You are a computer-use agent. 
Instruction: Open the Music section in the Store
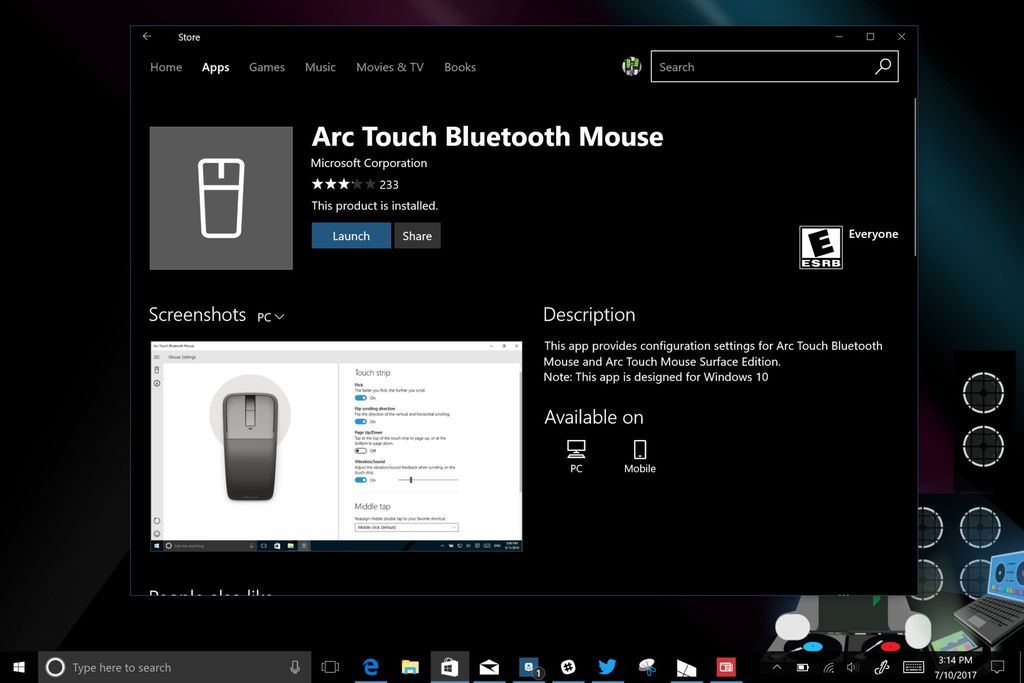320,67
